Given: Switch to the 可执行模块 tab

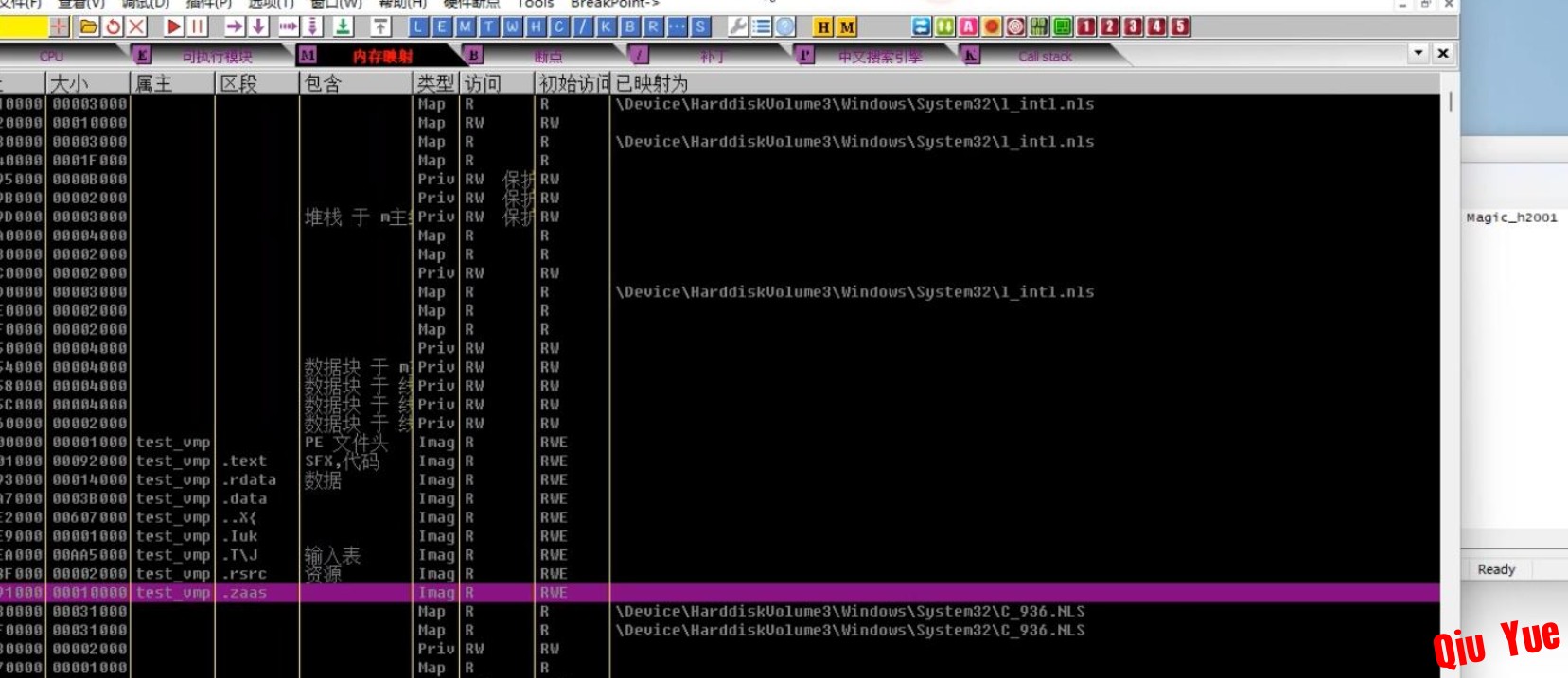Looking at the screenshot, I should coord(217,57).
